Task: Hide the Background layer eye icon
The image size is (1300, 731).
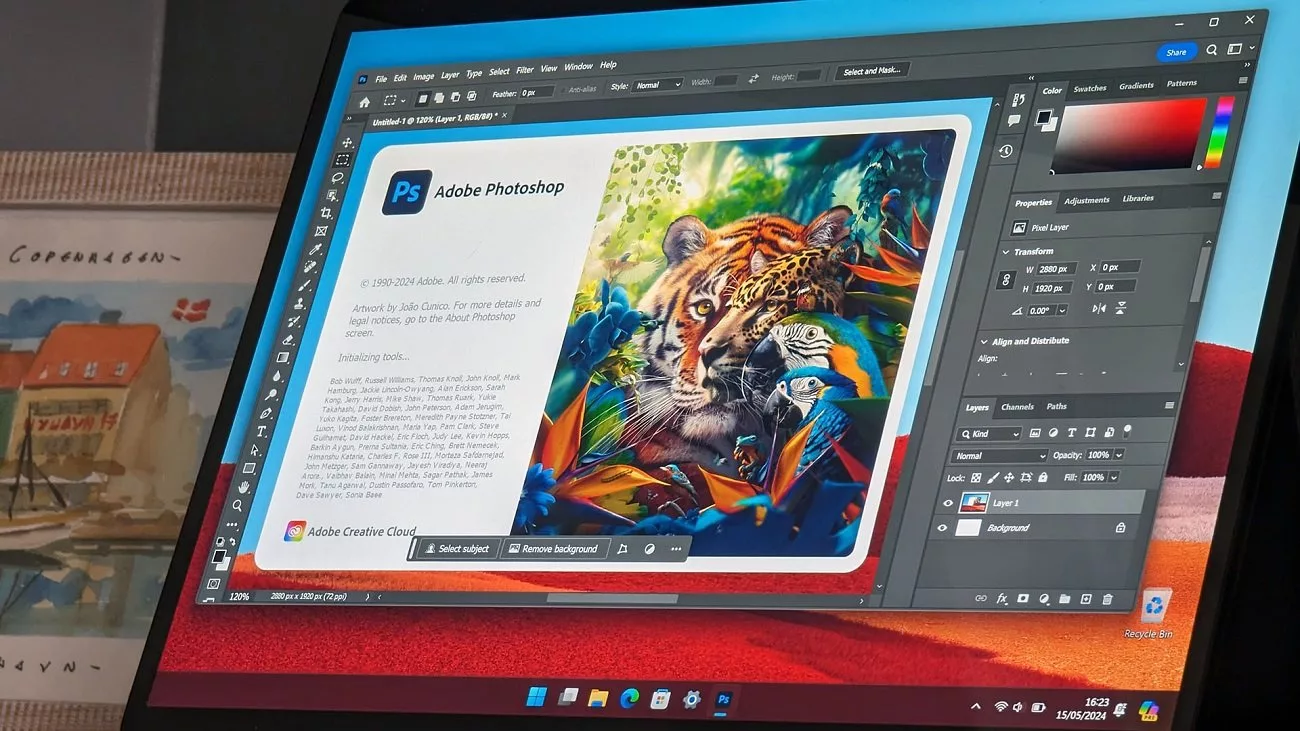Action: click(x=942, y=528)
